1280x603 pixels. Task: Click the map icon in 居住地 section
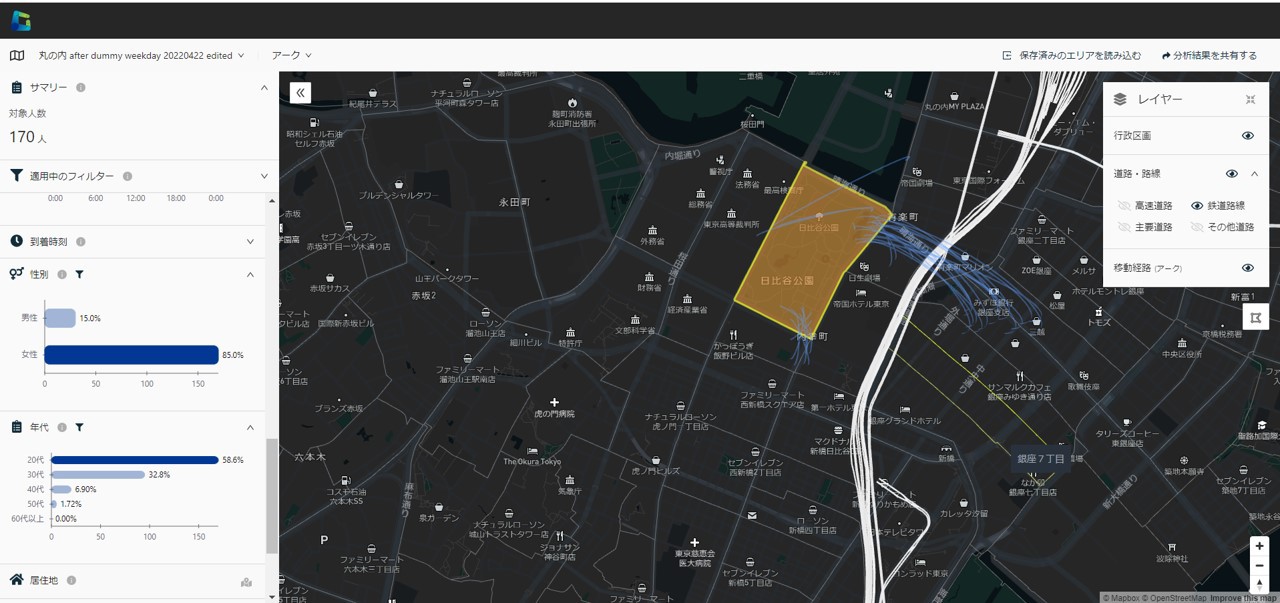coord(246,581)
